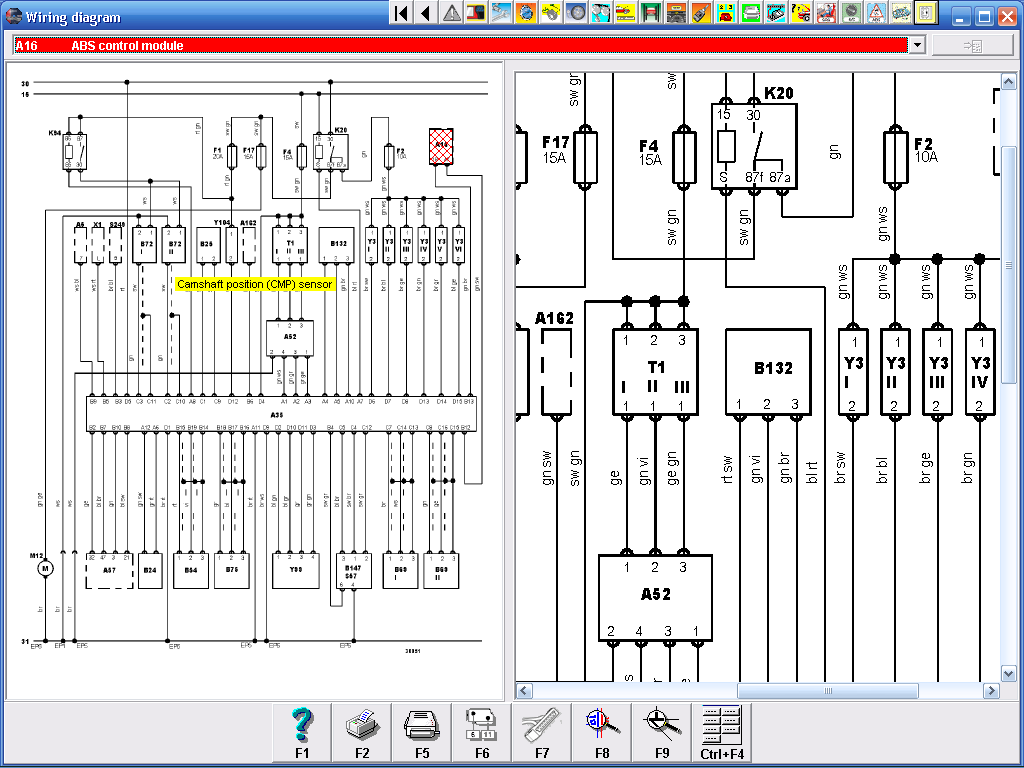Screen dimensions: 1024x768
Task: Print via the F2 printer button
Action: (x=362, y=733)
